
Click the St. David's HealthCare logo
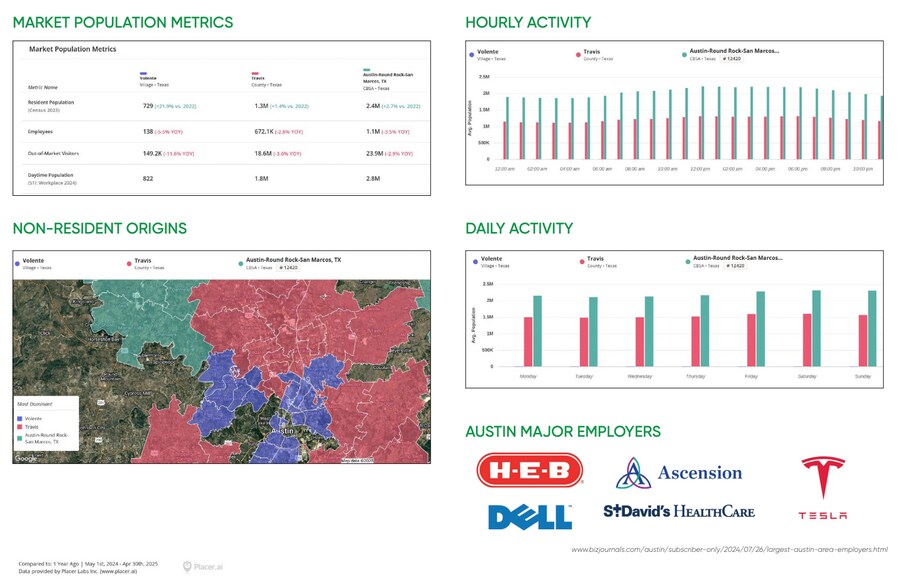click(678, 511)
